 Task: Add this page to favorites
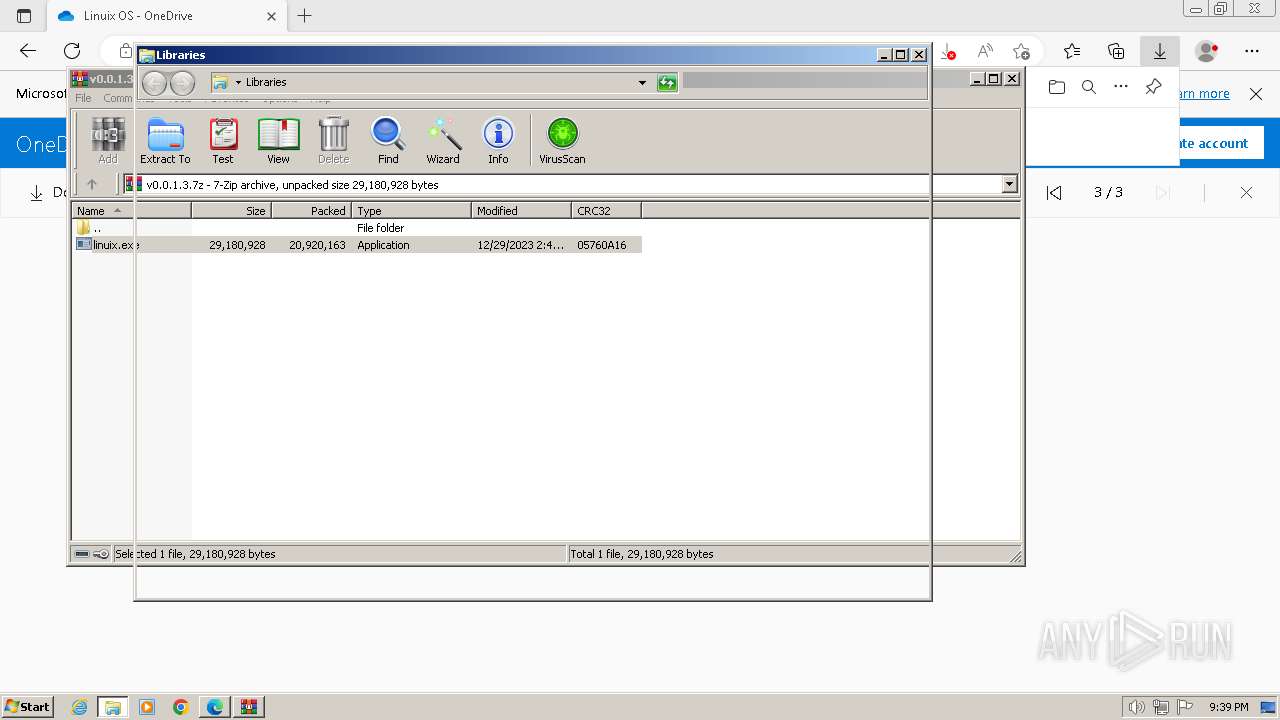coord(1021,51)
